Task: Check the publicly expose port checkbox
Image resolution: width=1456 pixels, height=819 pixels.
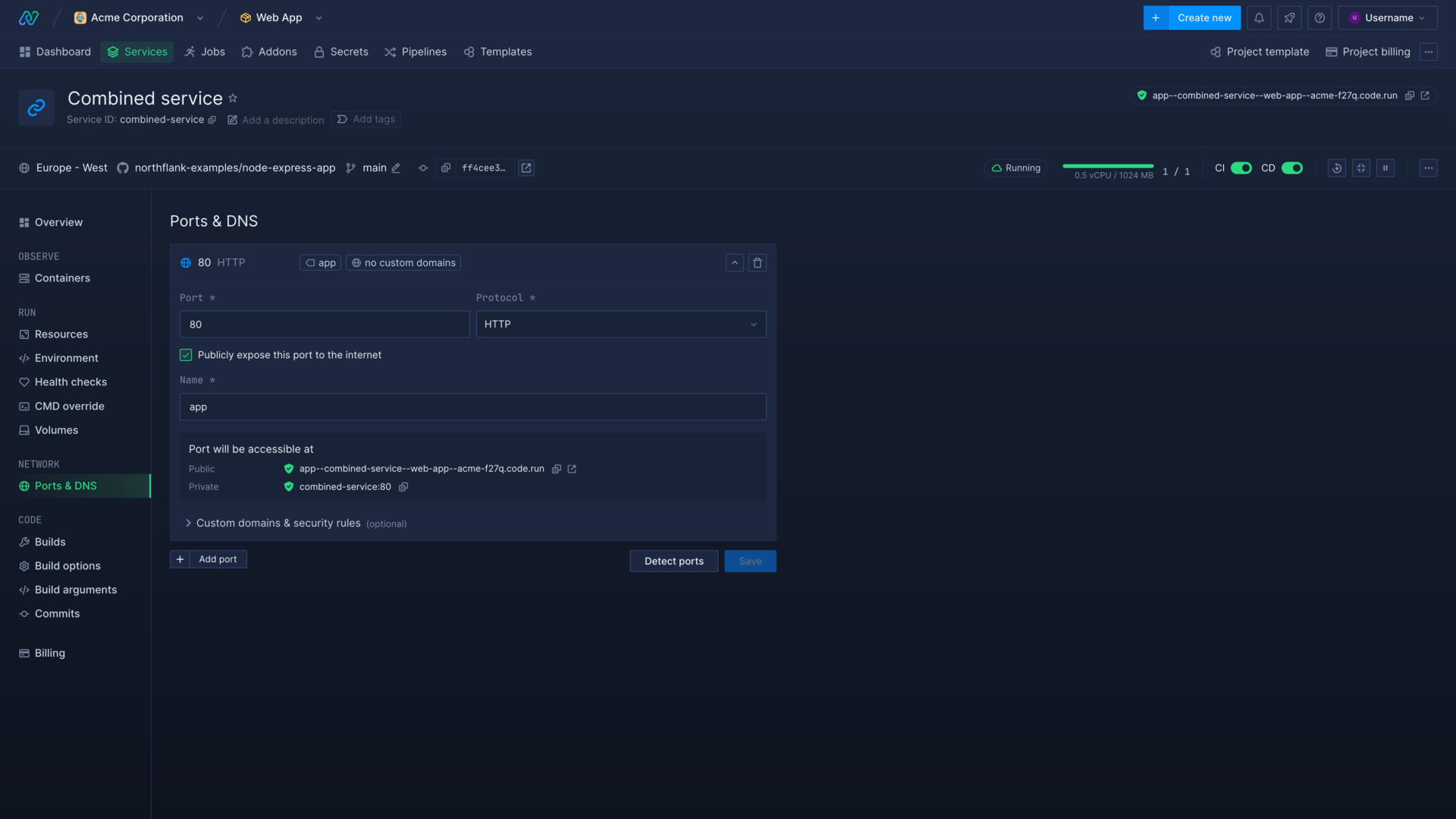Action: tap(185, 356)
